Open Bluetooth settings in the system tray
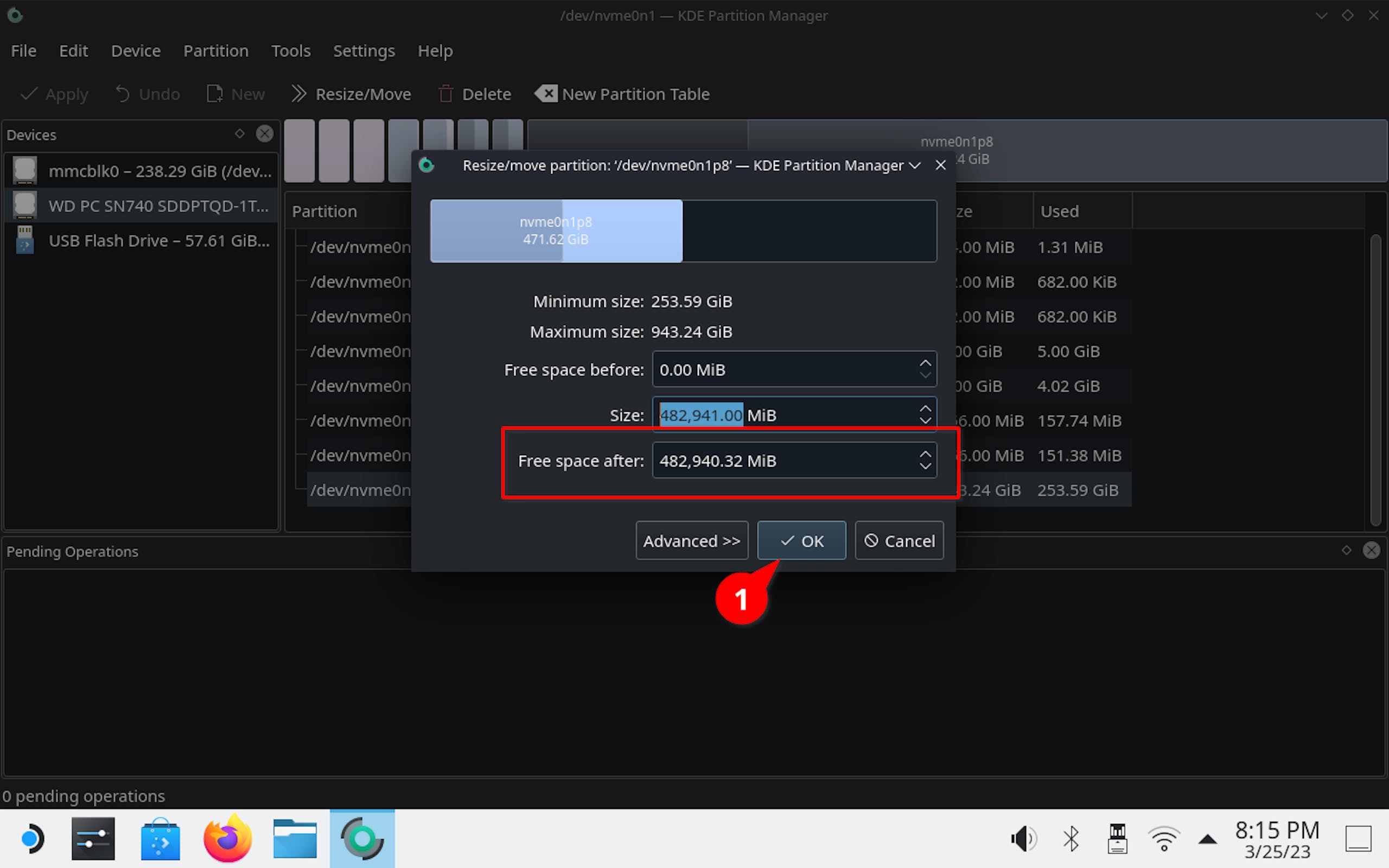The height and width of the screenshot is (868, 1389). click(x=1071, y=839)
